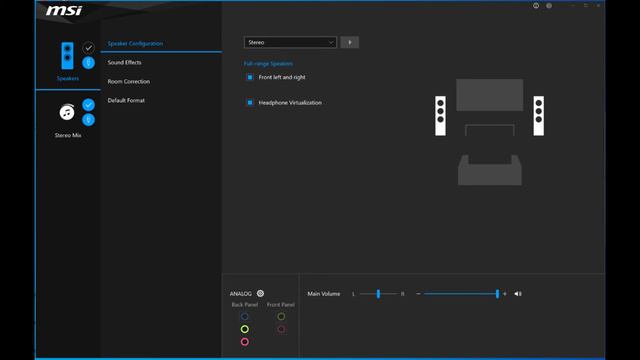Select the Stereo Mix device icon
This screenshot has width=640, height=360.
pos(67,112)
